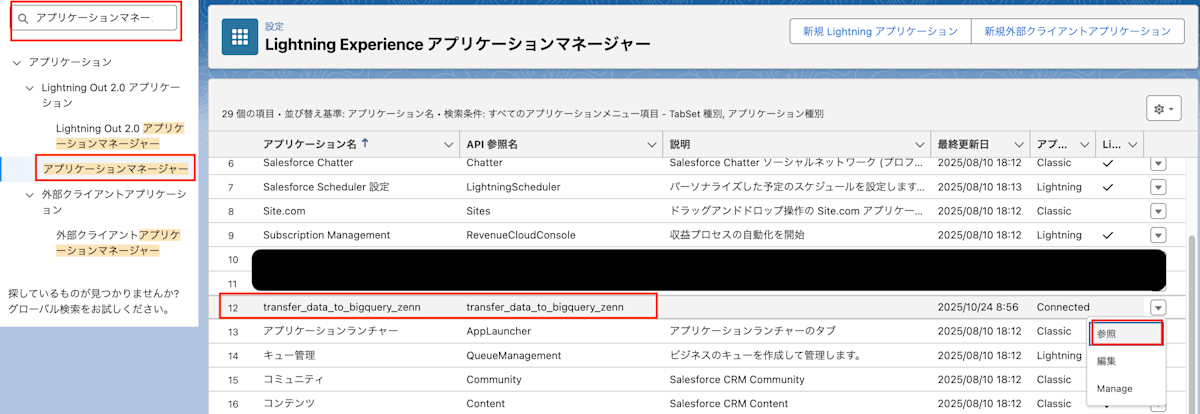Open 説明 column menu chevron
The height and width of the screenshot is (414, 1200).
point(919,145)
